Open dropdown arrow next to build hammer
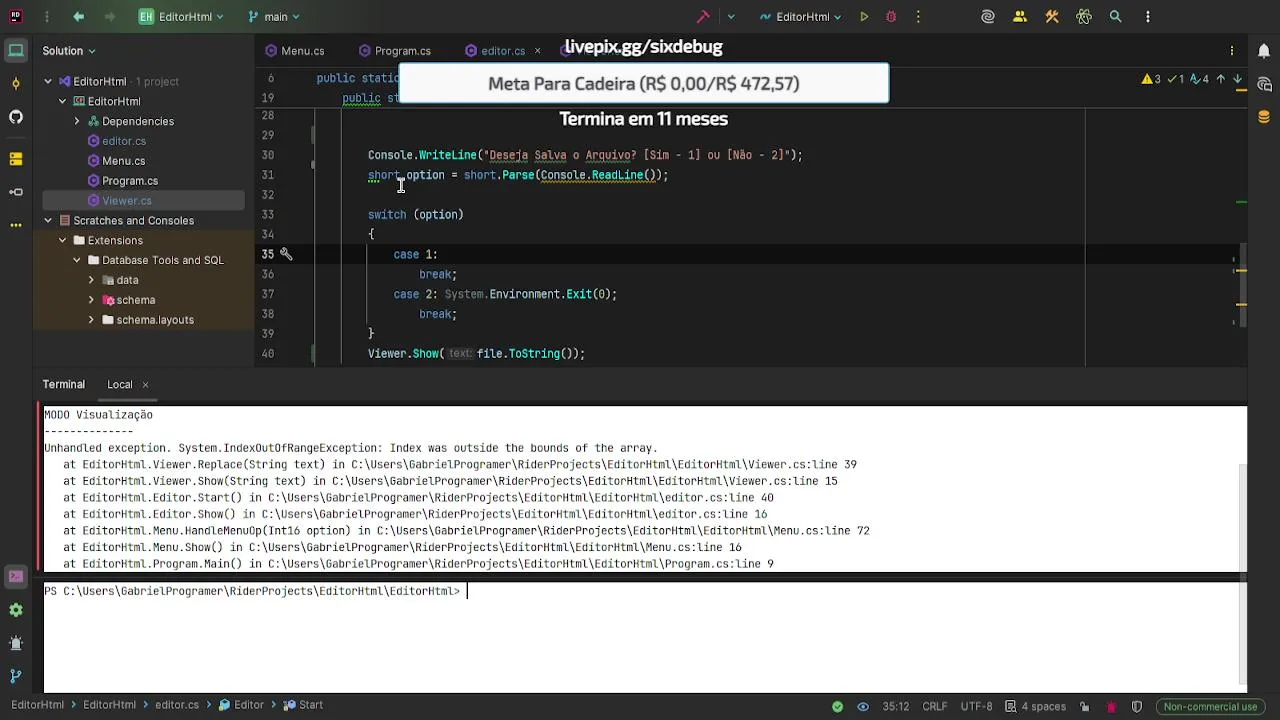 point(730,17)
